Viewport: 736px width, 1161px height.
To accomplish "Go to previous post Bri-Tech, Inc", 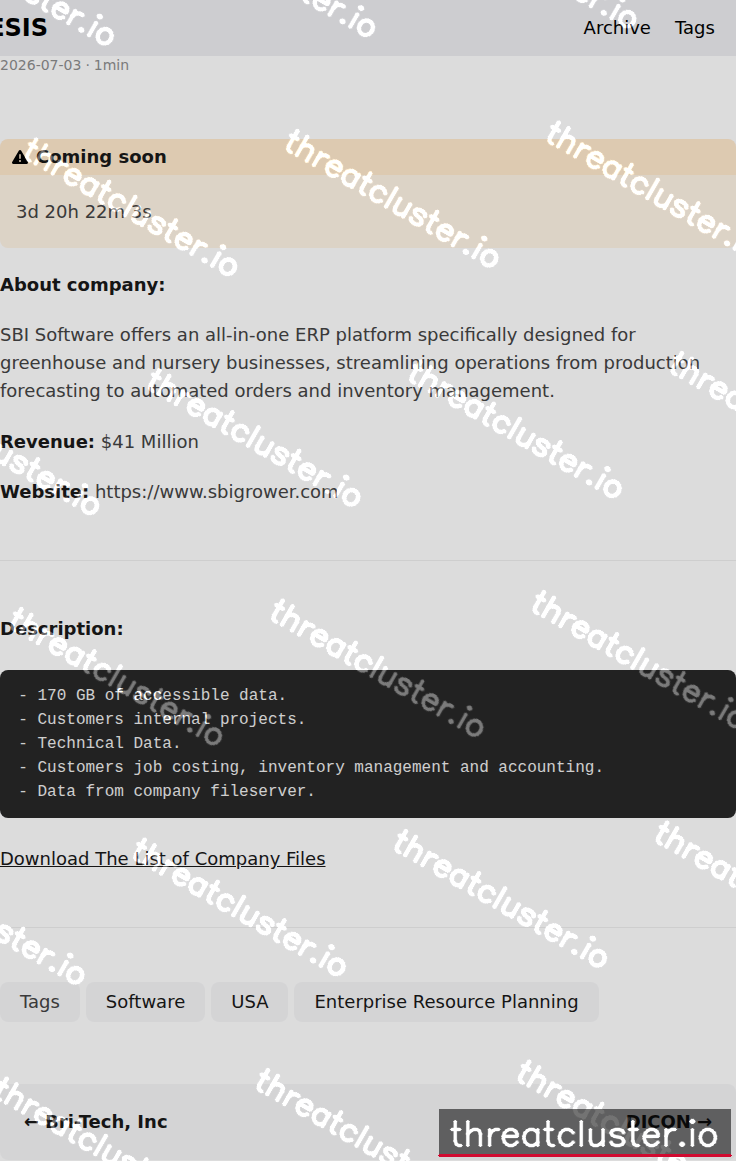I will [x=96, y=1122].
